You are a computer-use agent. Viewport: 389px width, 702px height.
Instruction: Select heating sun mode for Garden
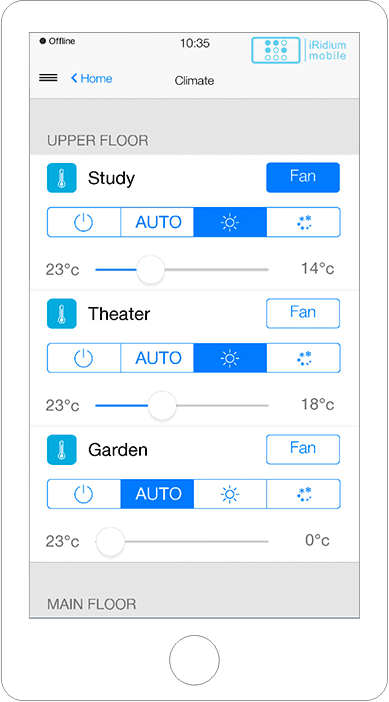coord(230,494)
